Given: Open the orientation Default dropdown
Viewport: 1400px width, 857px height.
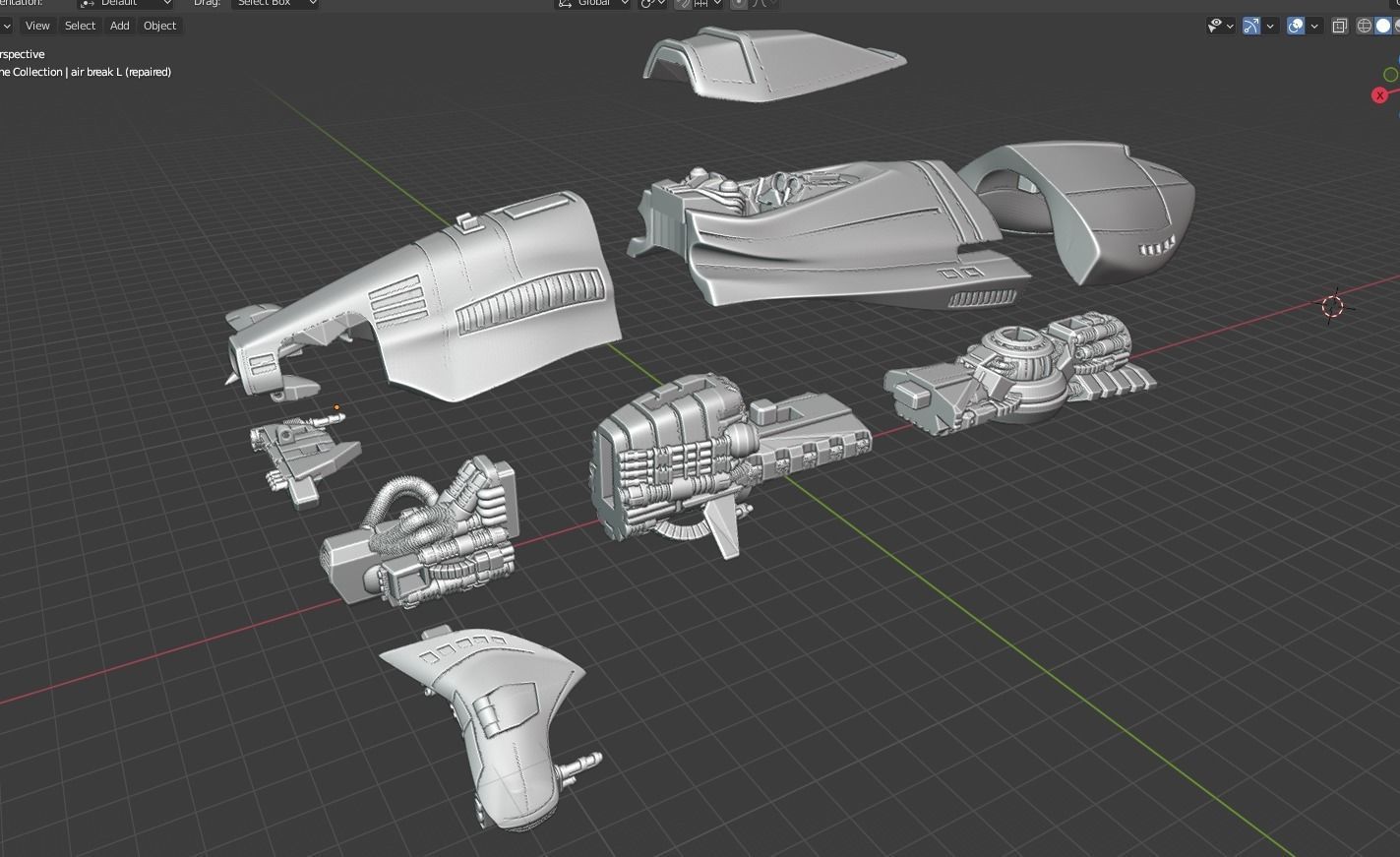Looking at the screenshot, I should (x=125, y=3).
